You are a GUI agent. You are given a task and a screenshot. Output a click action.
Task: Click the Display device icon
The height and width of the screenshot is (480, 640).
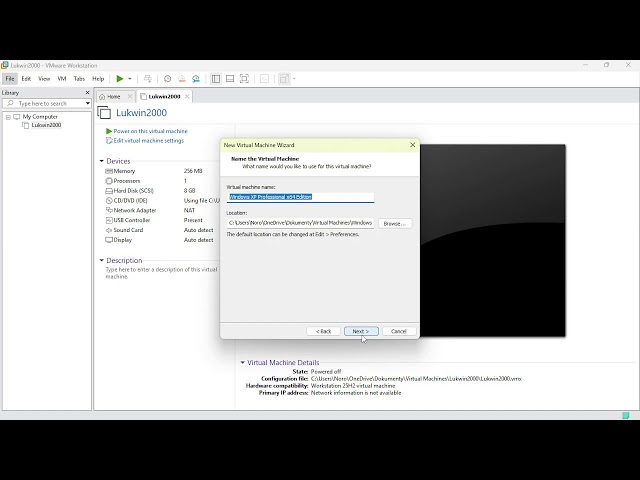109,240
